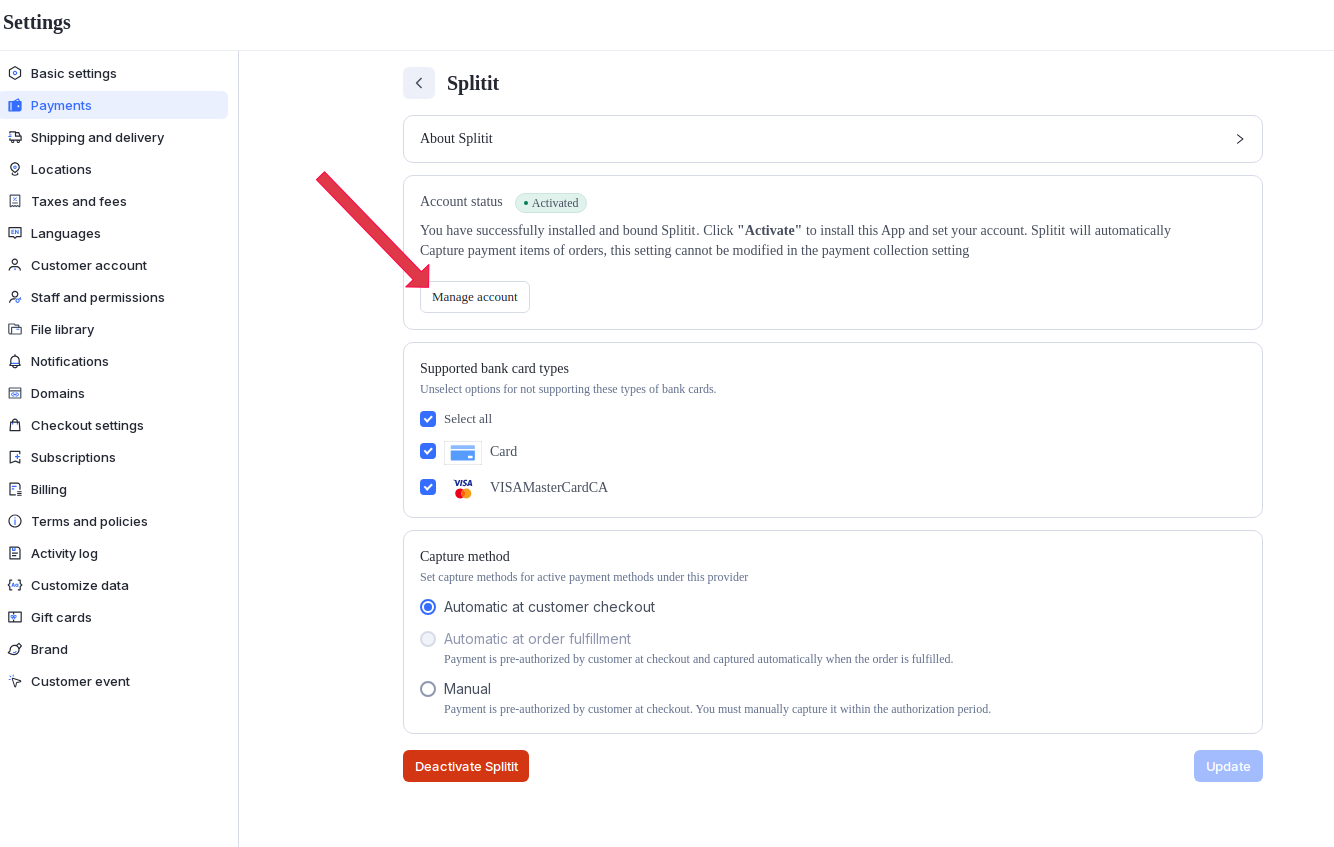Image resolution: width=1334 pixels, height=847 pixels.
Task: Go back using the arrow beside Splitit
Action: point(419,83)
